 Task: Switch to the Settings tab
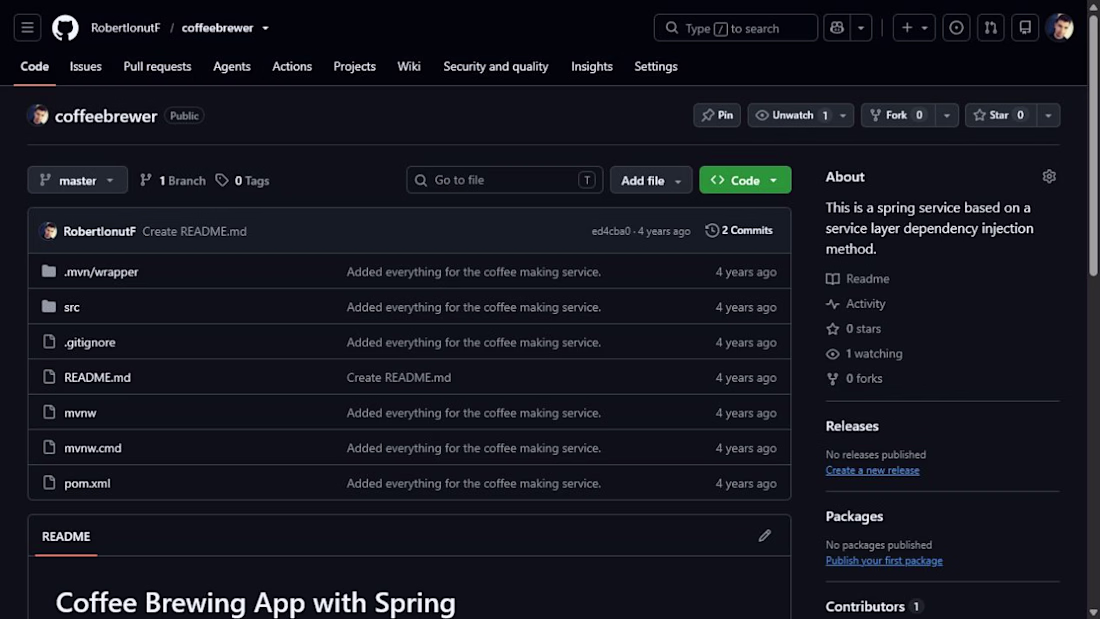[x=656, y=67]
